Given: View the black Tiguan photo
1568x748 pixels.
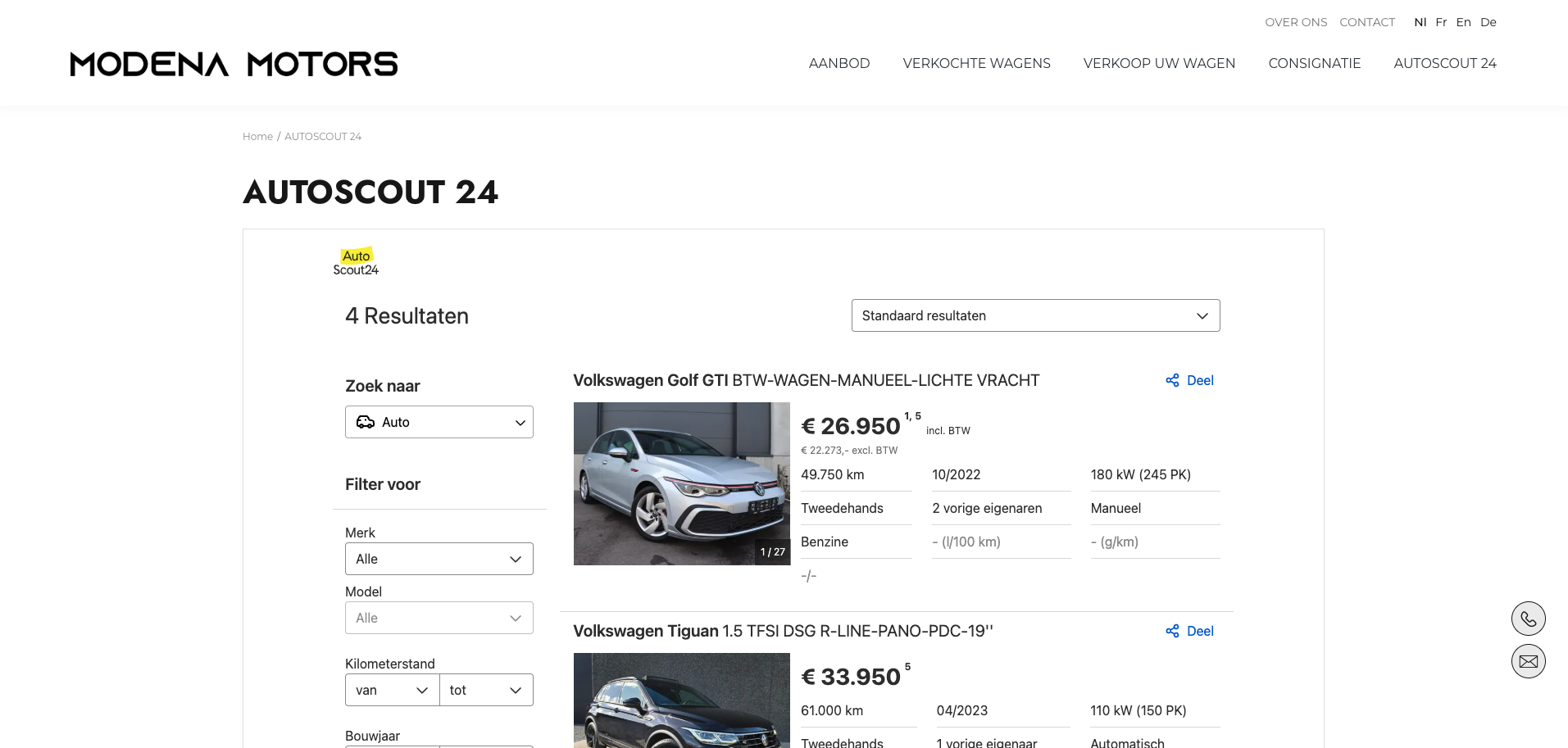Looking at the screenshot, I should (x=682, y=700).
